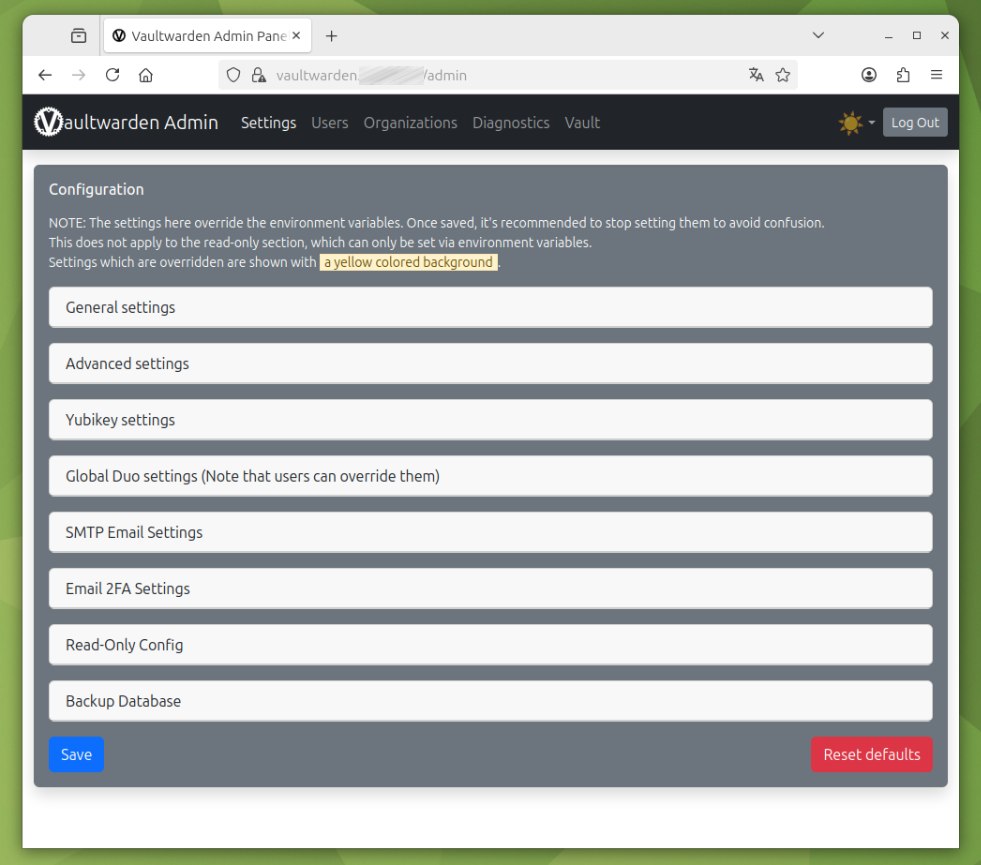Expand the Advanced settings section
The height and width of the screenshot is (865, 981).
(x=490, y=363)
